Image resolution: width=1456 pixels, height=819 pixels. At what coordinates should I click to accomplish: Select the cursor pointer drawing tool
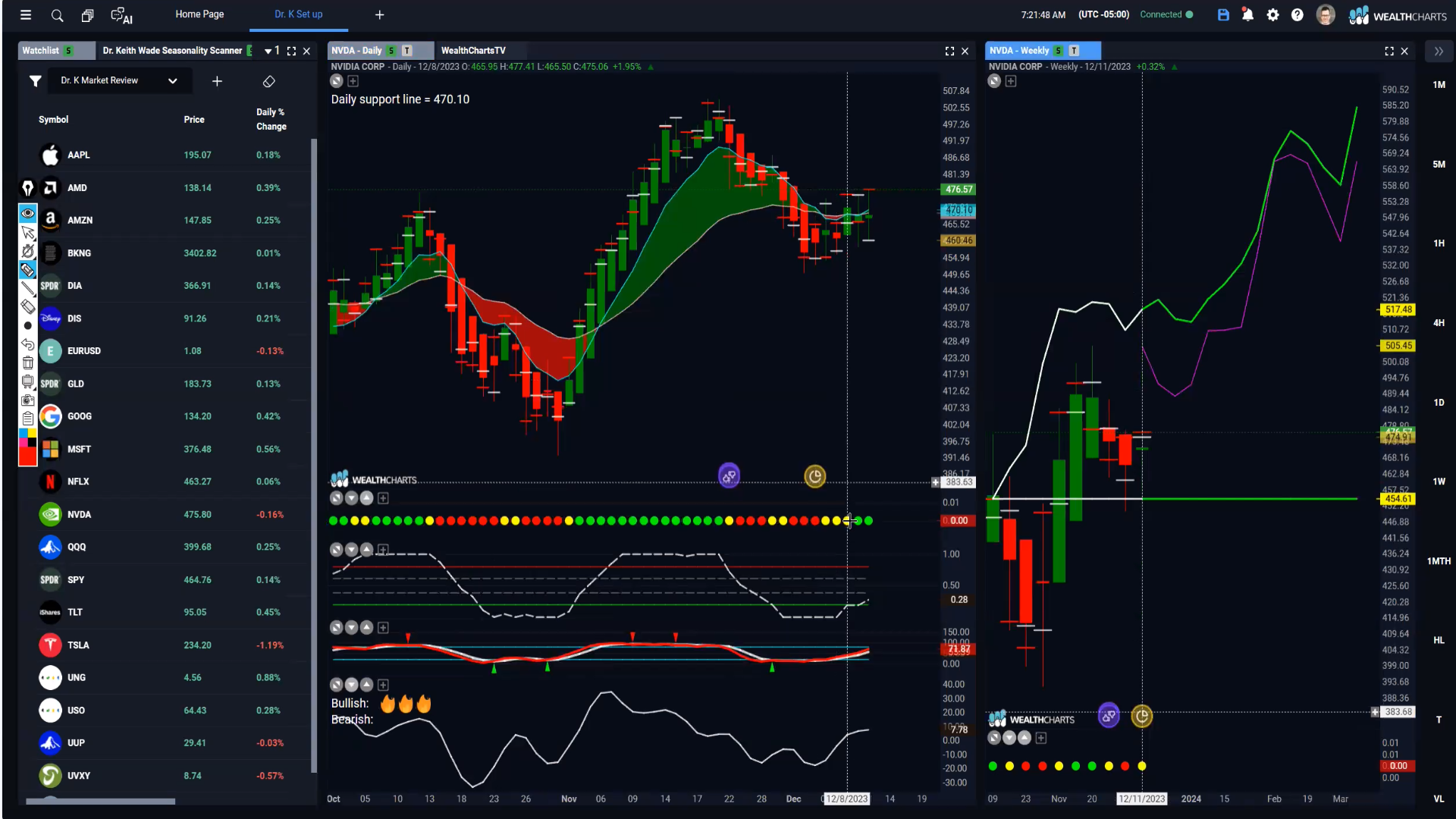[27, 232]
